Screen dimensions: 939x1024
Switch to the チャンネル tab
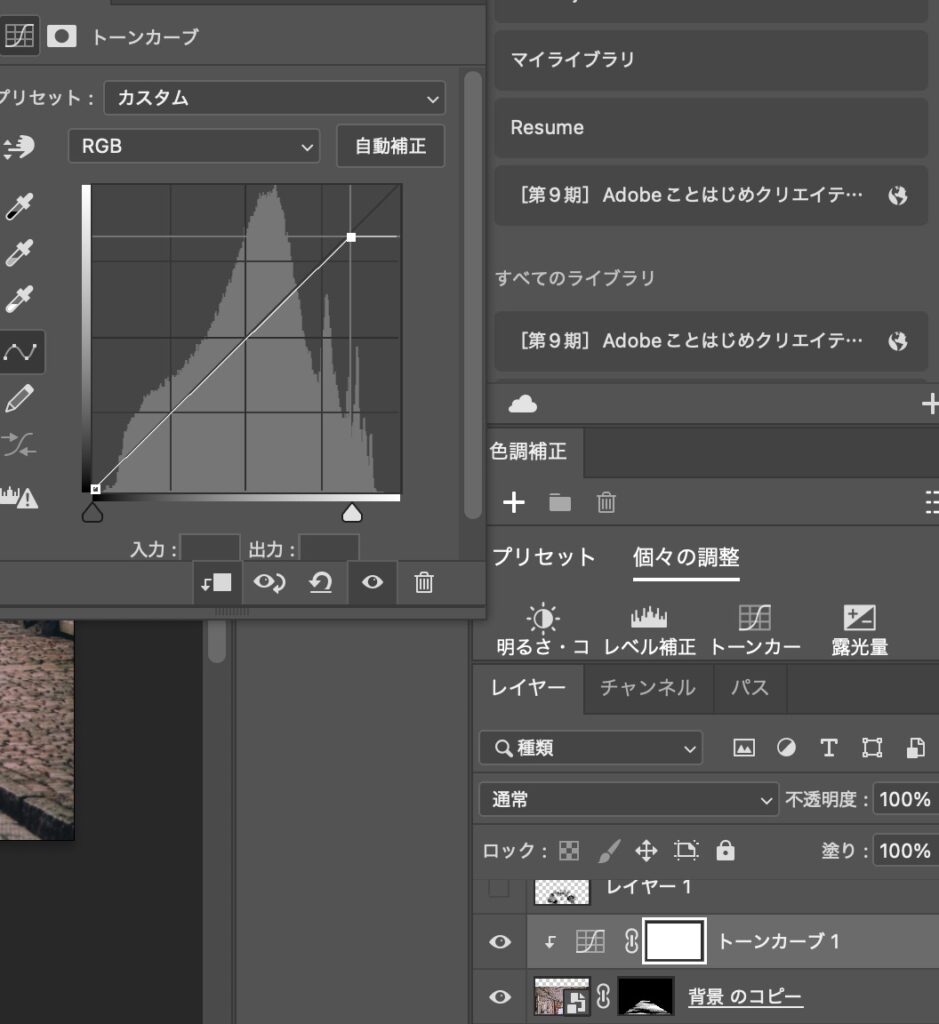647,687
